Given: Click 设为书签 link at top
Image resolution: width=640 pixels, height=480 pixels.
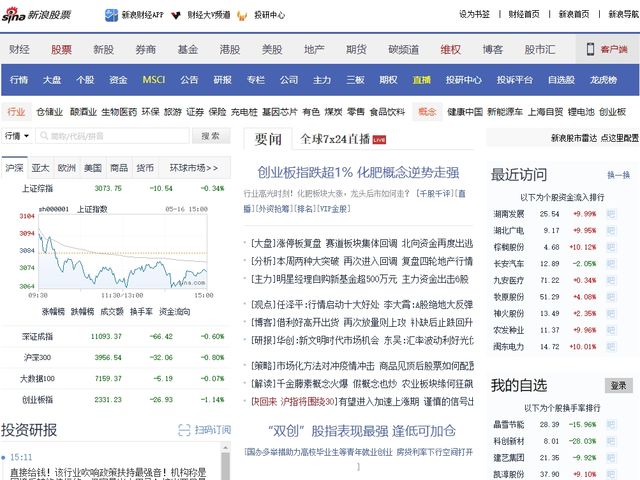Looking at the screenshot, I should 474,14.
